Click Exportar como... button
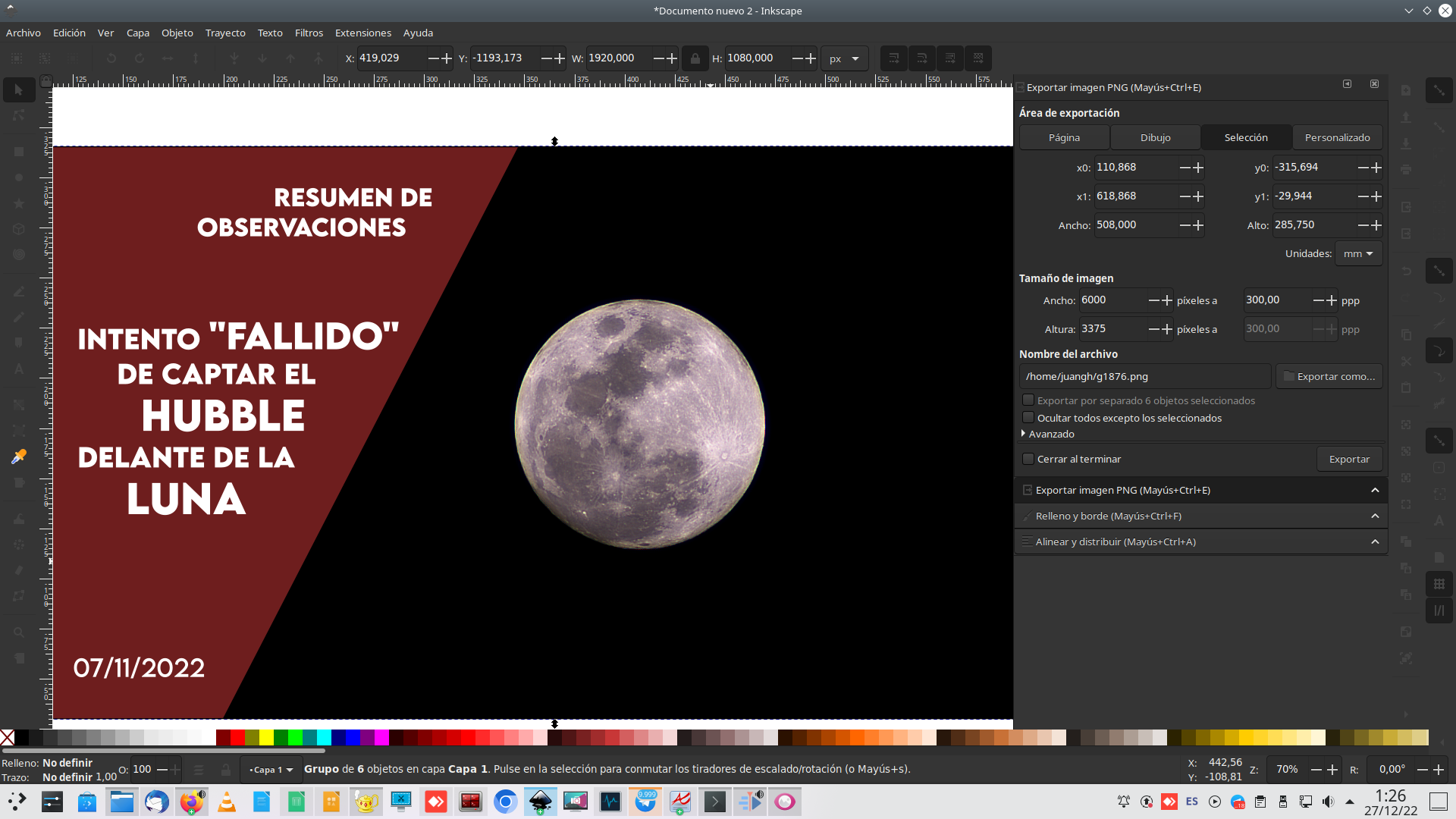The height and width of the screenshot is (819, 1456). tap(1329, 376)
